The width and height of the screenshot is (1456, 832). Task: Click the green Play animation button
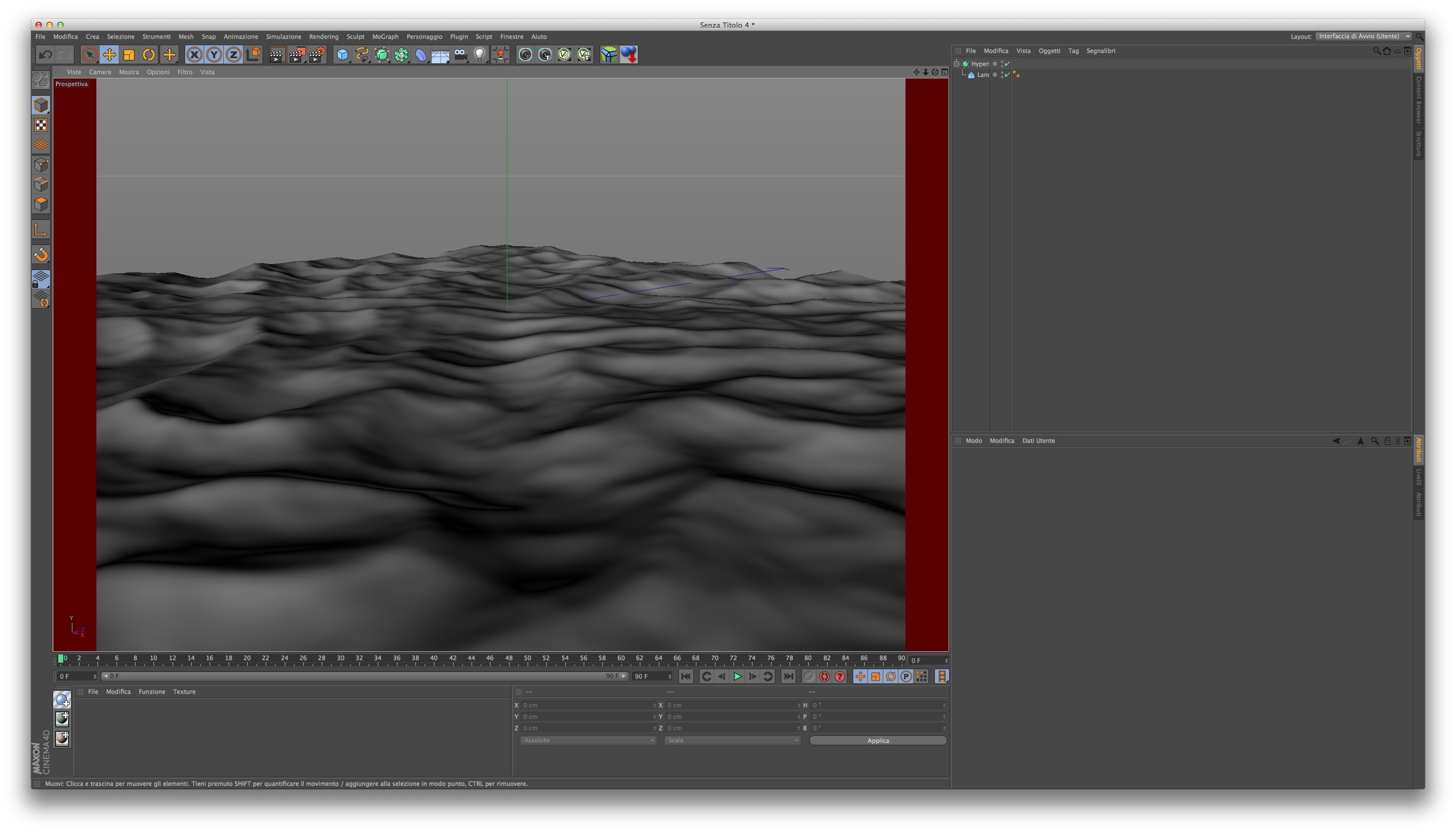coord(737,677)
